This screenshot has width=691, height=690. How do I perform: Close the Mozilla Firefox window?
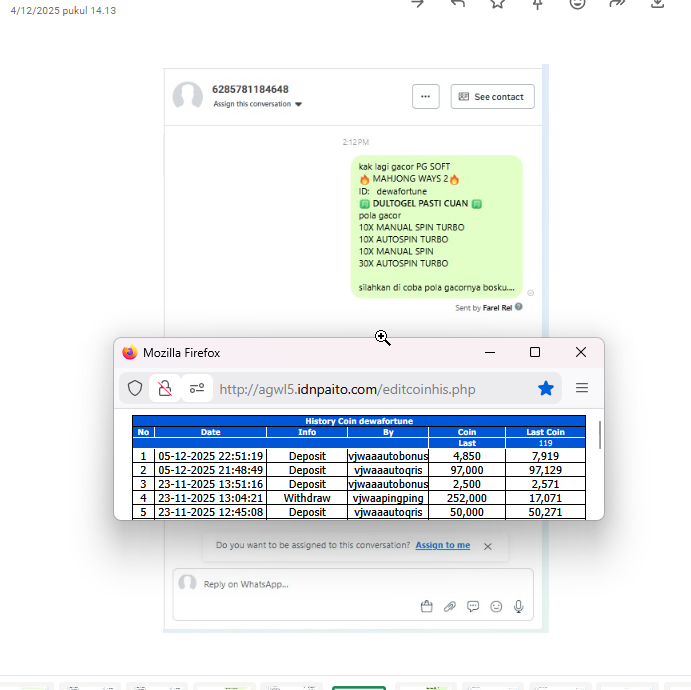tap(581, 352)
